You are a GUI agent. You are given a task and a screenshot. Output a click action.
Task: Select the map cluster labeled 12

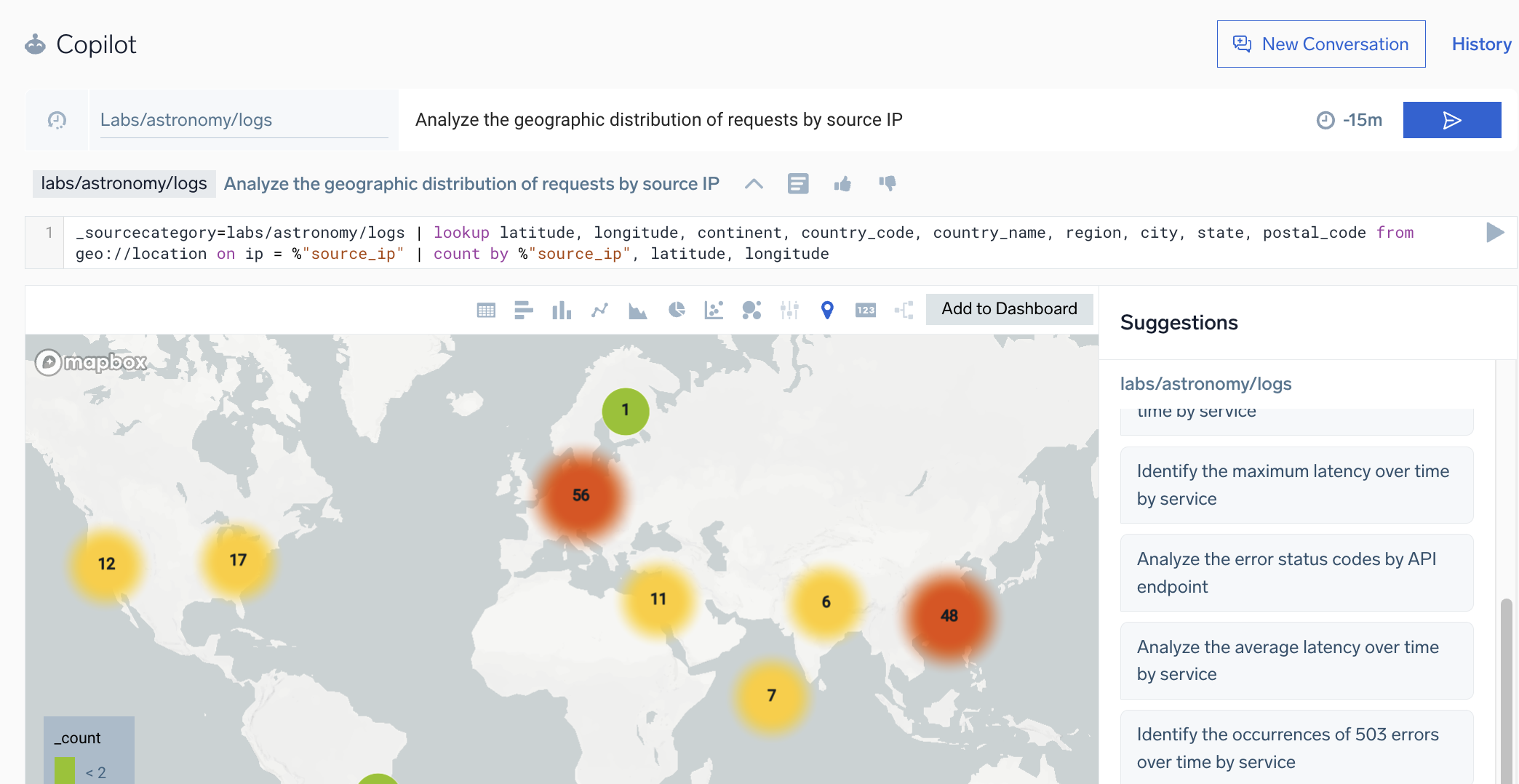(x=106, y=564)
